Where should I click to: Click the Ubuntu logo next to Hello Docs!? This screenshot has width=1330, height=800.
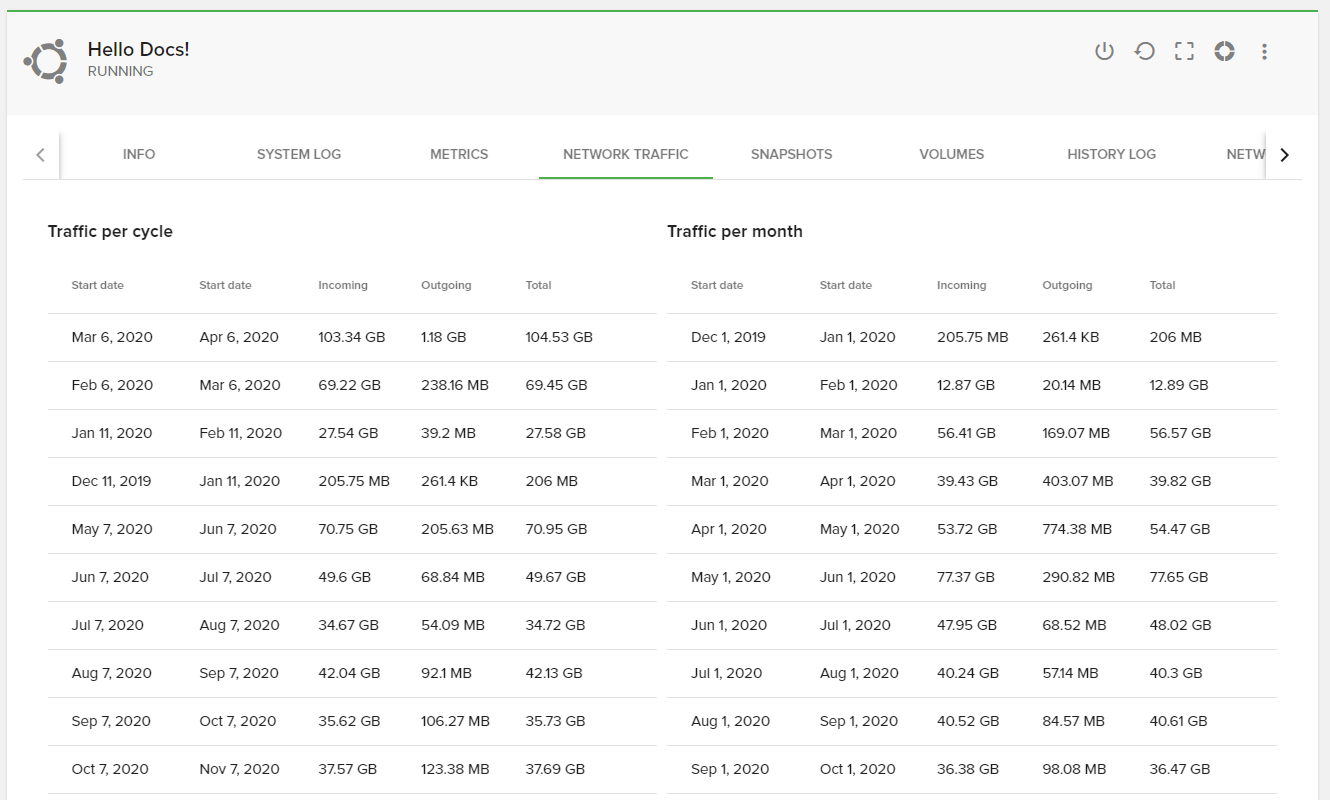click(x=46, y=61)
